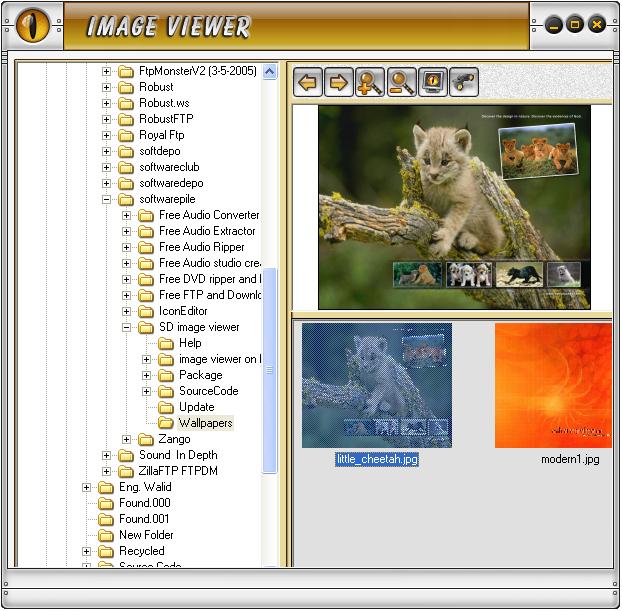The height and width of the screenshot is (611, 622).
Task: Click the cat-eye logo in title bar
Action: (x=33, y=26)
